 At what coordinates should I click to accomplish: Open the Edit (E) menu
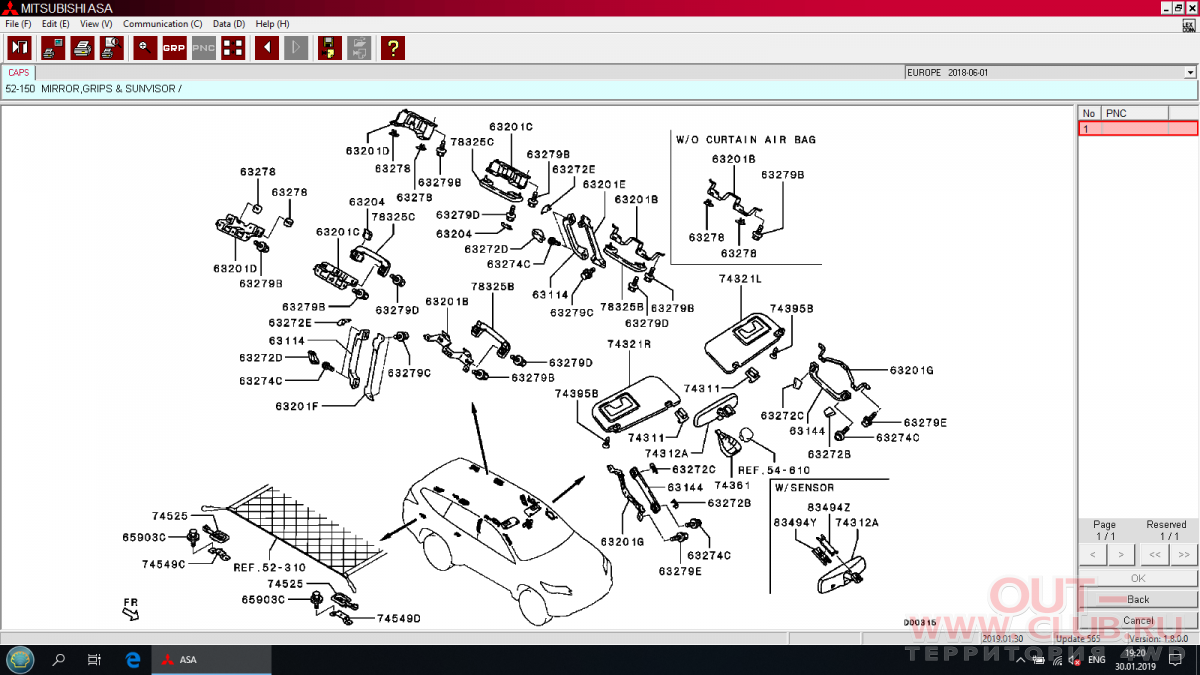(56, 23)
